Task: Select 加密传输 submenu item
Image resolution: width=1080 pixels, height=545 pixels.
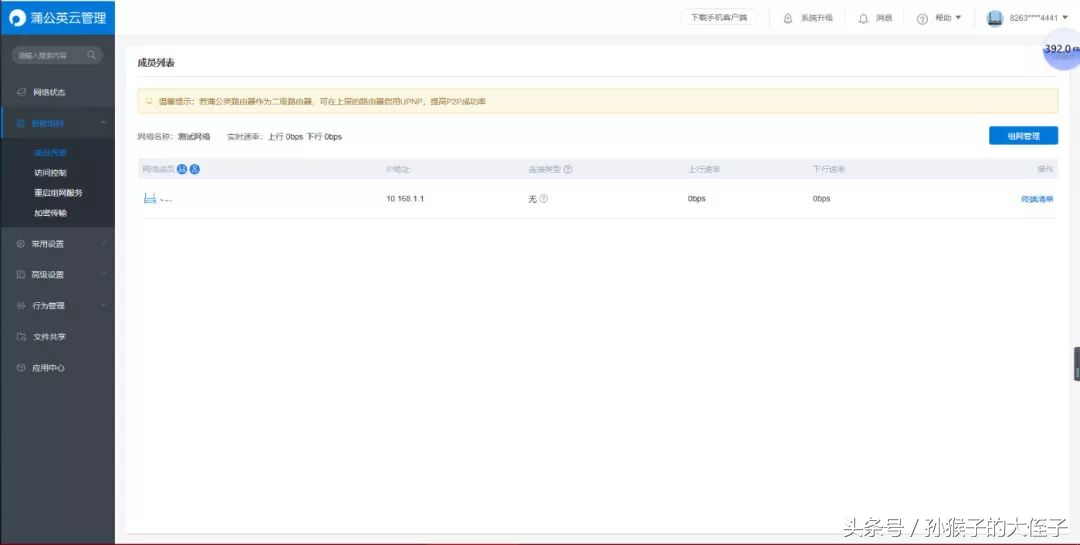Action: pos(50,213)
